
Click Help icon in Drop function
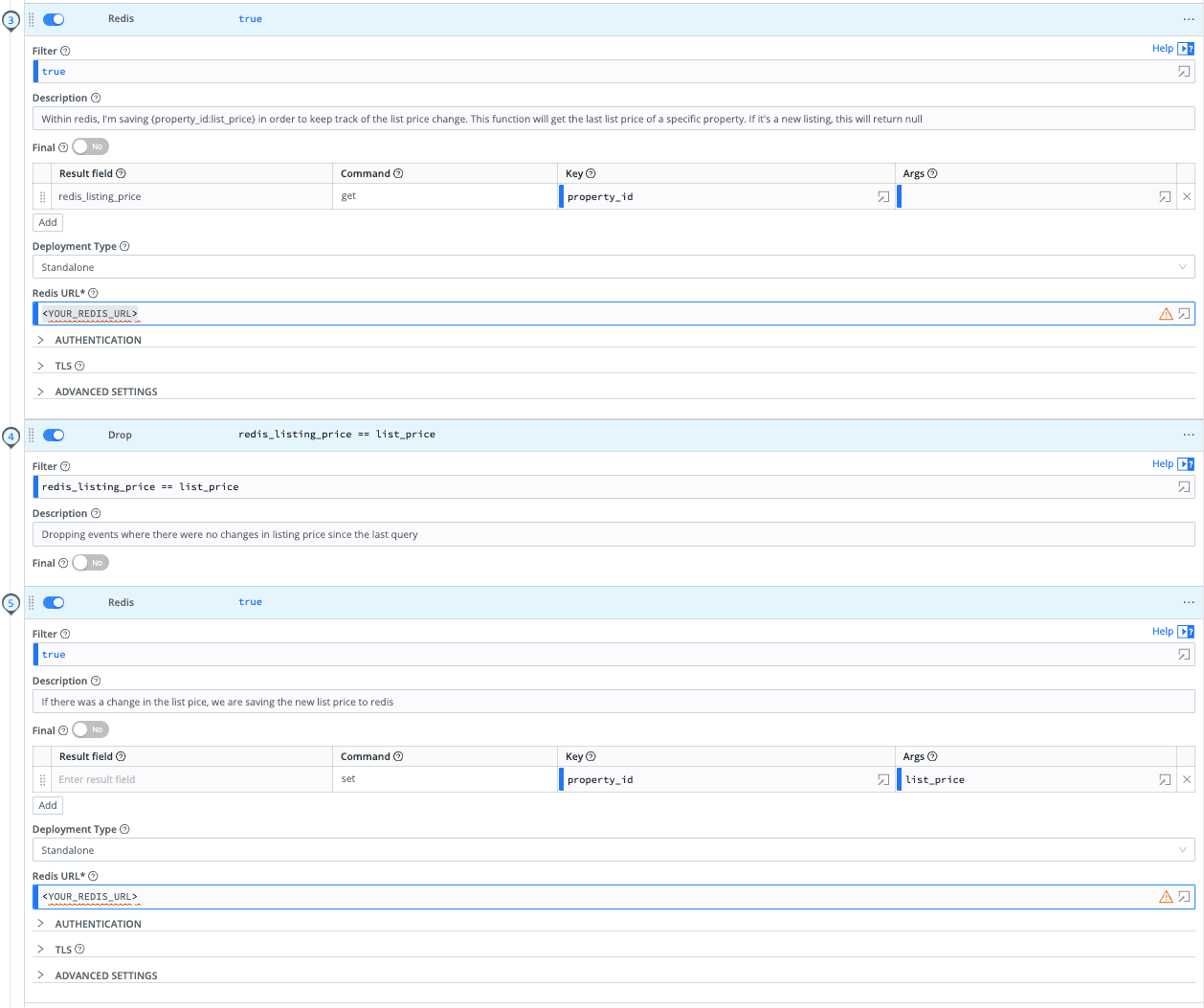click(1186, 464)
